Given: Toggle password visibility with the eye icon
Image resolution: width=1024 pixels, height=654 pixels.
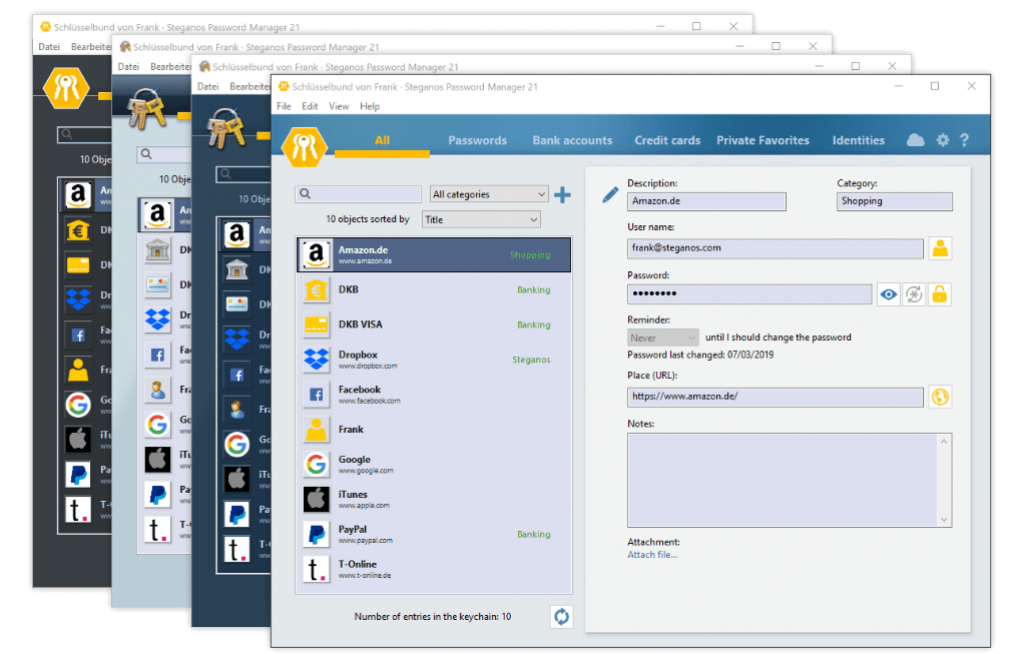Looking at the screenshot, I should point(888,295).
